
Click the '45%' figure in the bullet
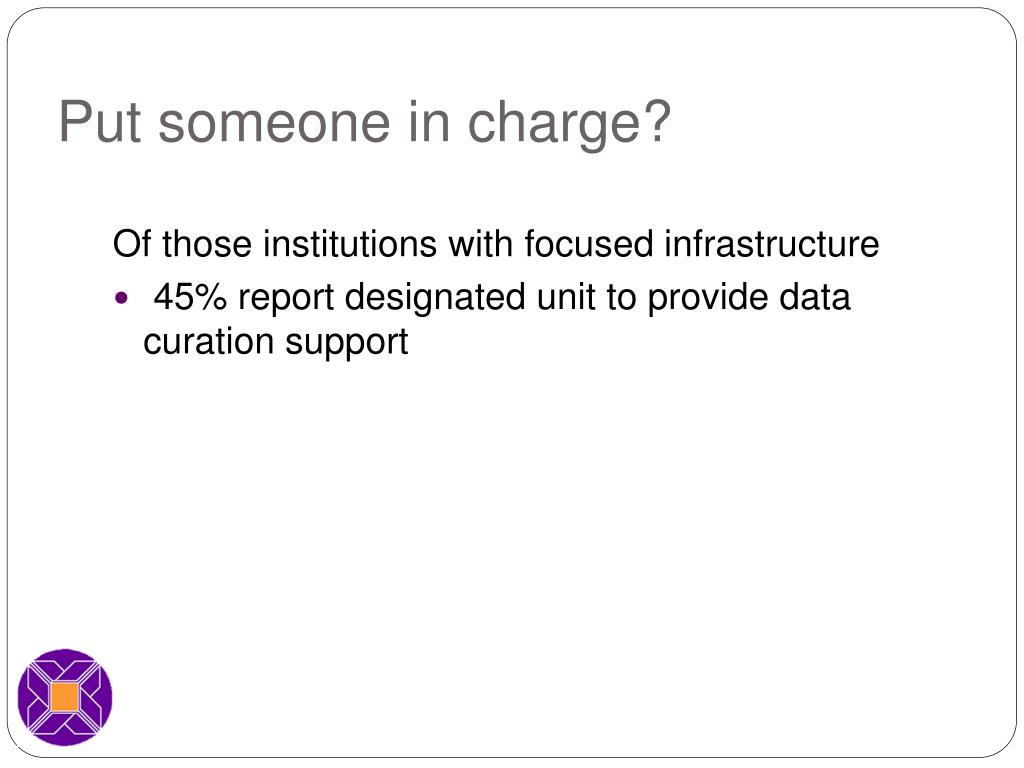tap(190, 297)
